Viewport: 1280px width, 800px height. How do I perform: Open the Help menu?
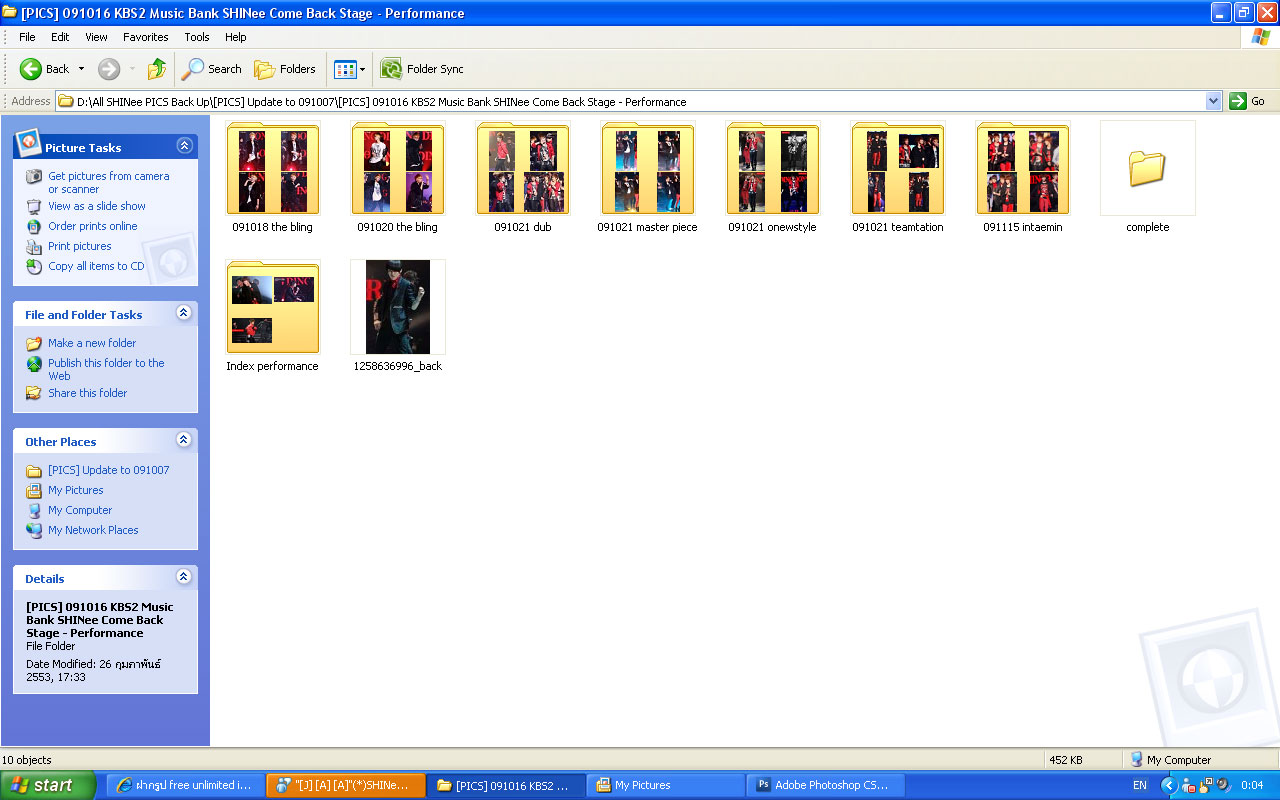pos(235,37)
